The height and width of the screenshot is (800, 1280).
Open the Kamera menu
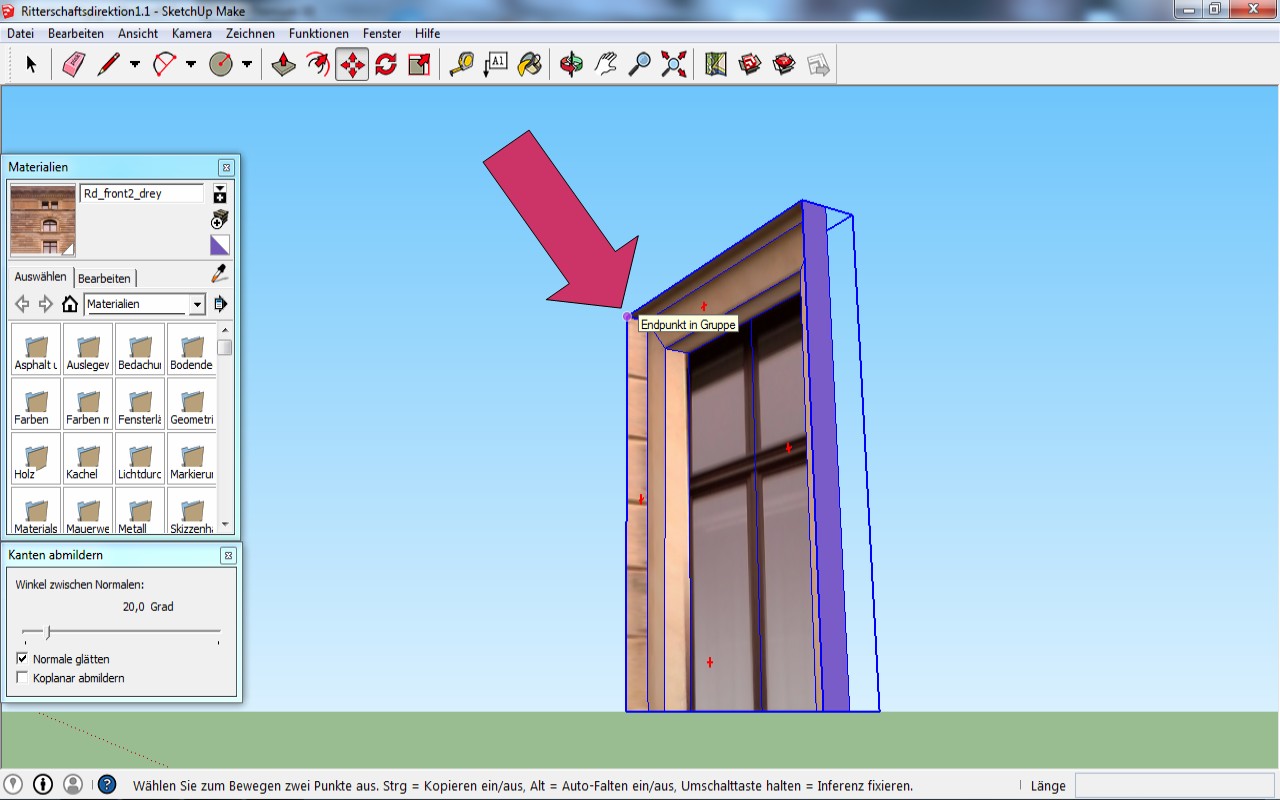191,33
